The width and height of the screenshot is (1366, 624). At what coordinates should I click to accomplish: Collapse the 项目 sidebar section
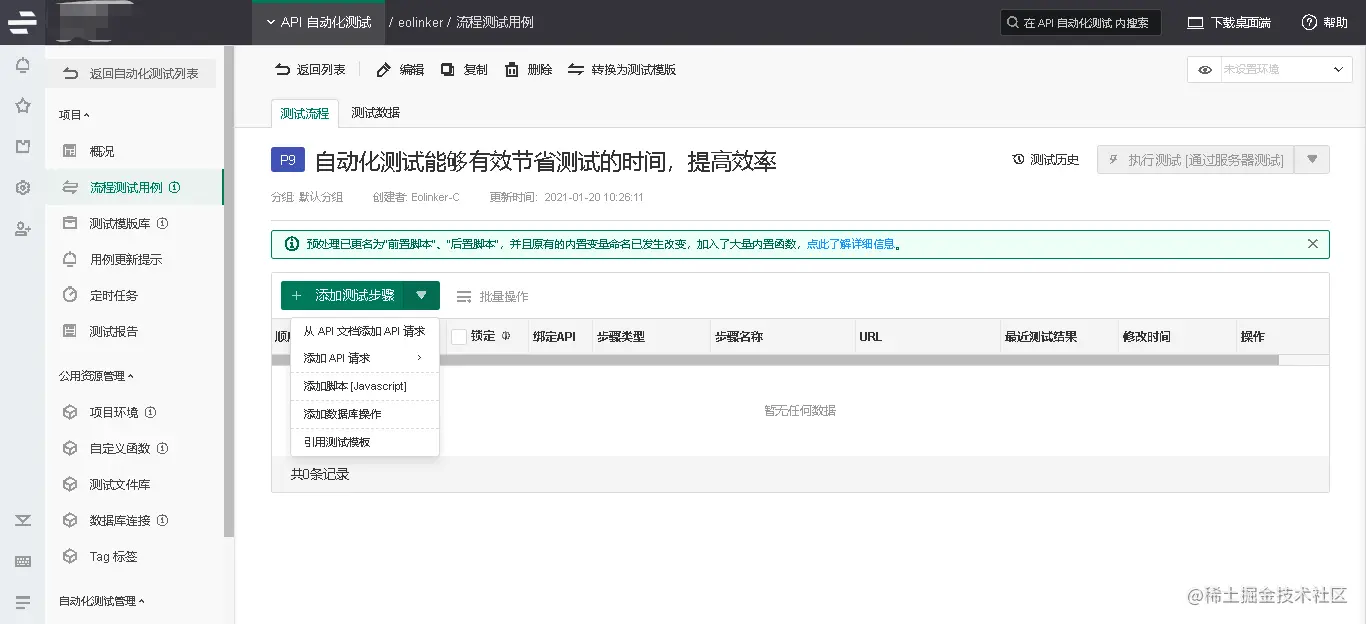coord(74,115)
